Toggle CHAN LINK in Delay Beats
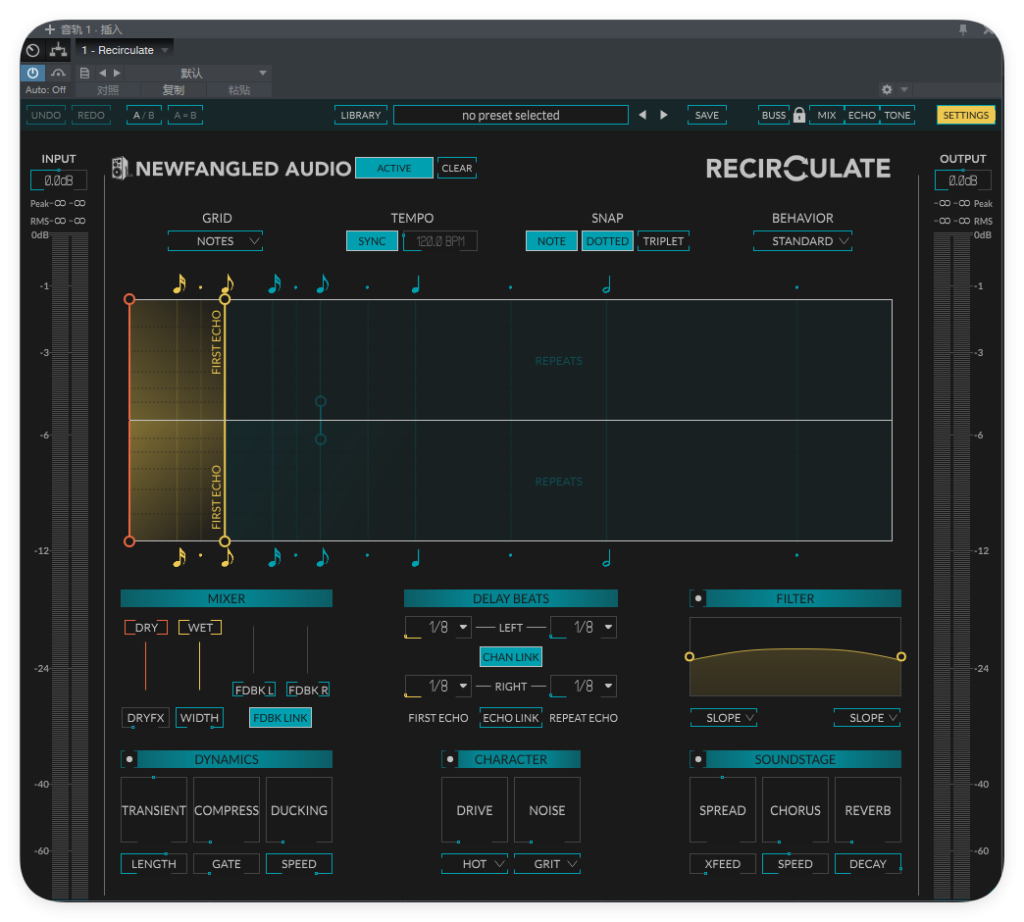 [x=511, y=657]
